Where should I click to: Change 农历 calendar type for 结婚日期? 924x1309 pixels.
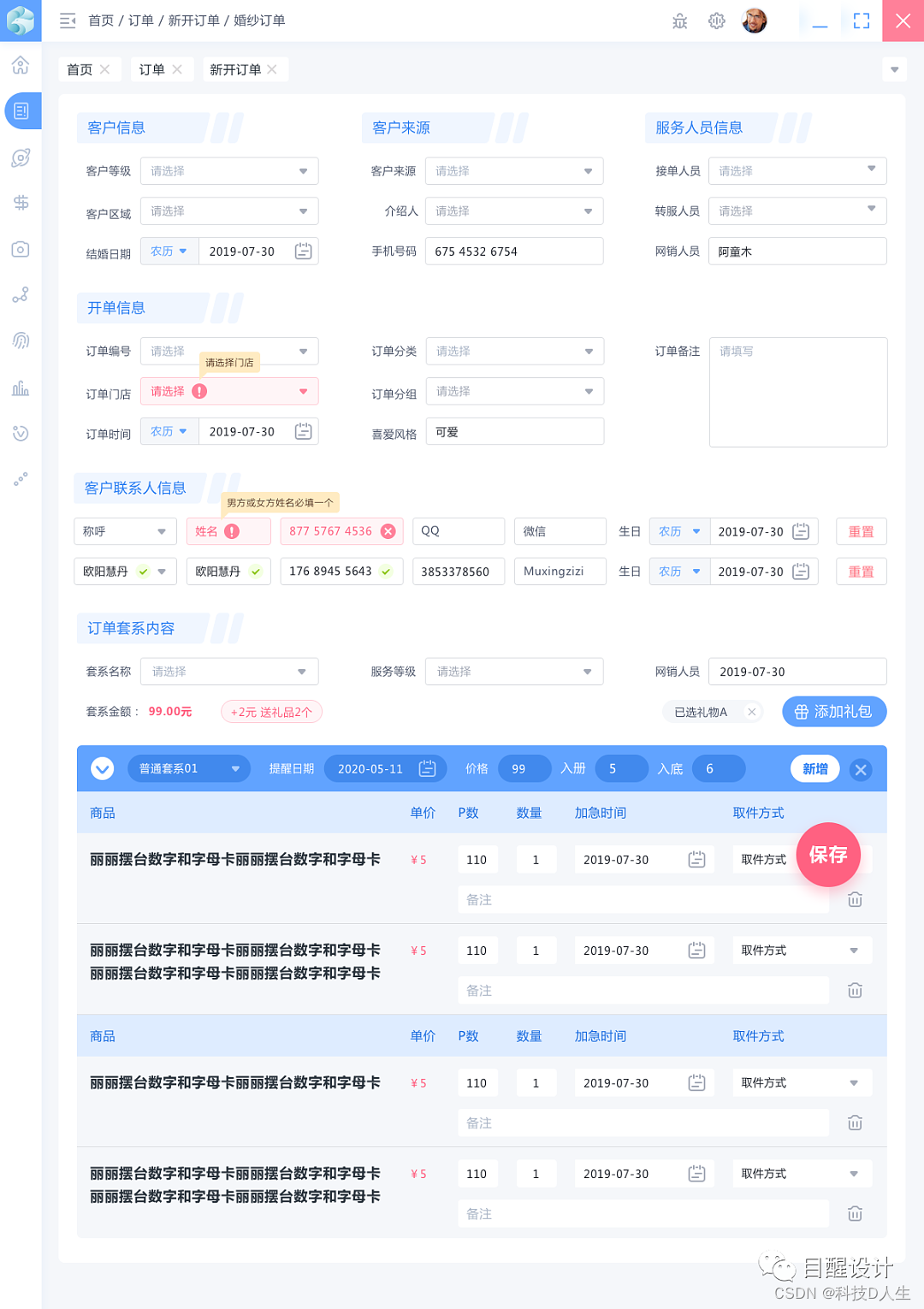click(x=169, y=252)
